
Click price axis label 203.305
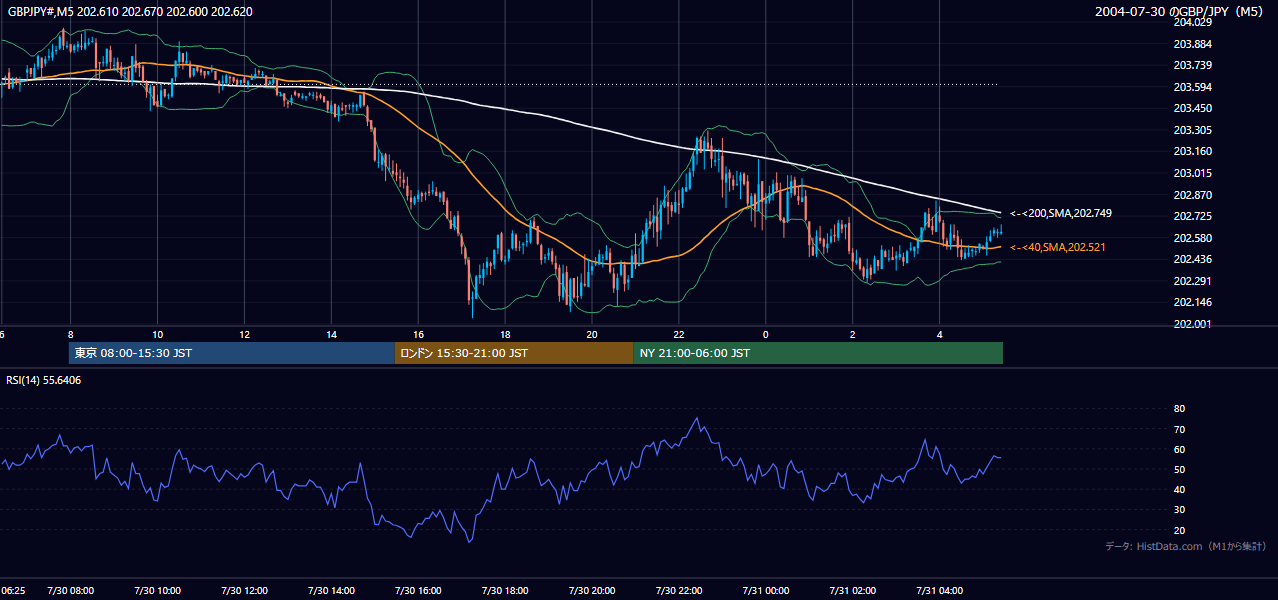tap(1193, 130)
